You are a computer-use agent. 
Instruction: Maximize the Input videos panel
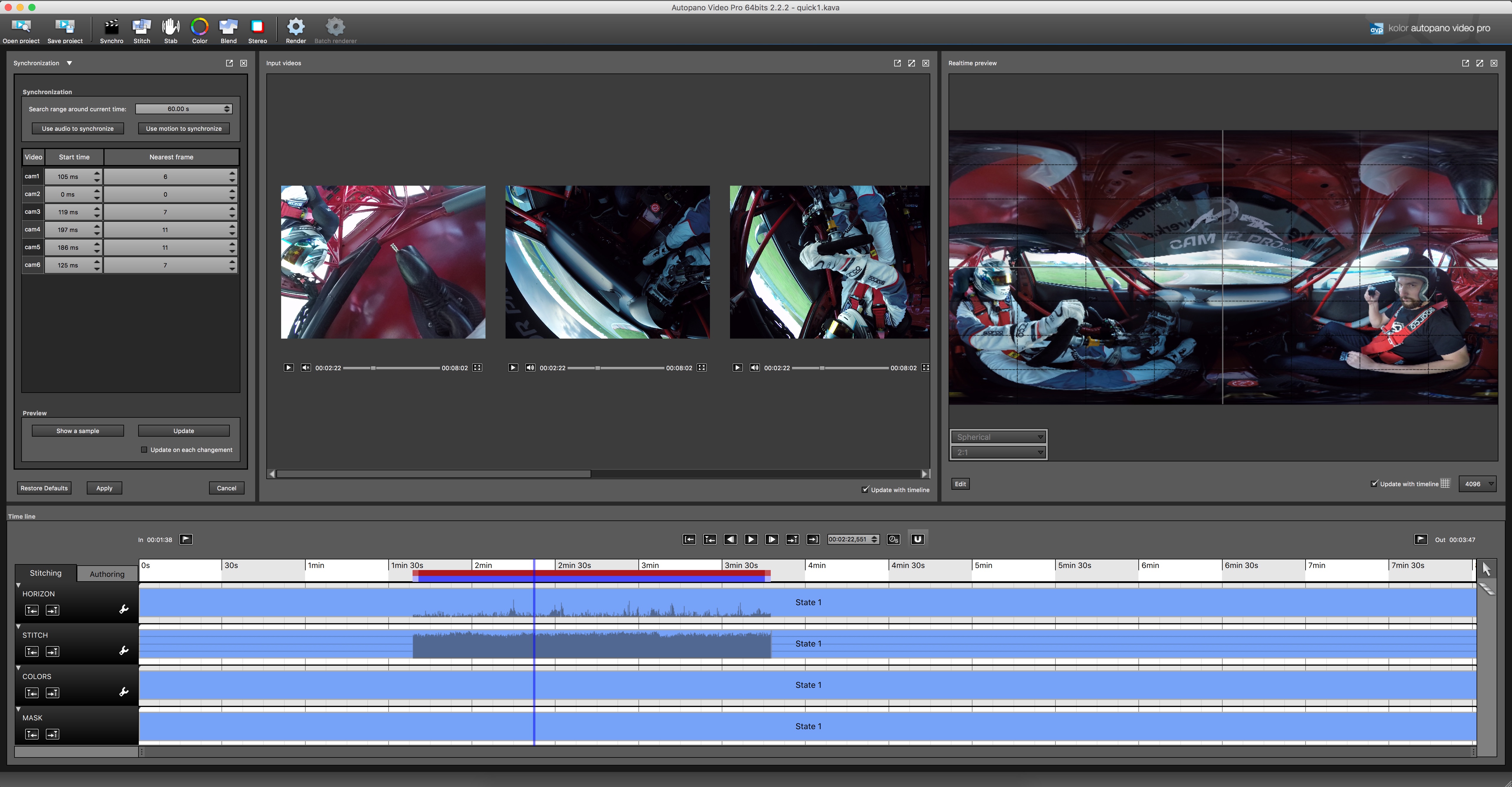pos(912,63)
